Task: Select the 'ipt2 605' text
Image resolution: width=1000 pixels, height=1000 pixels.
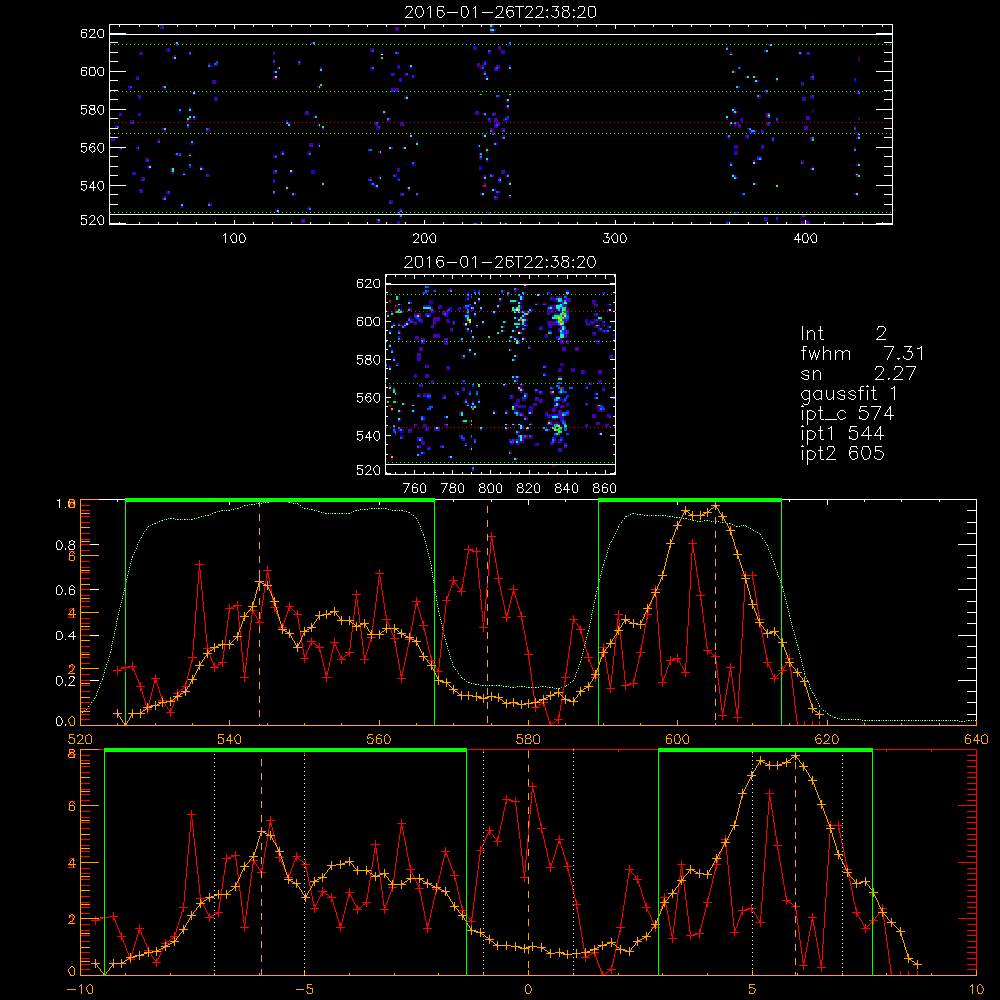Action: point(842,453)
